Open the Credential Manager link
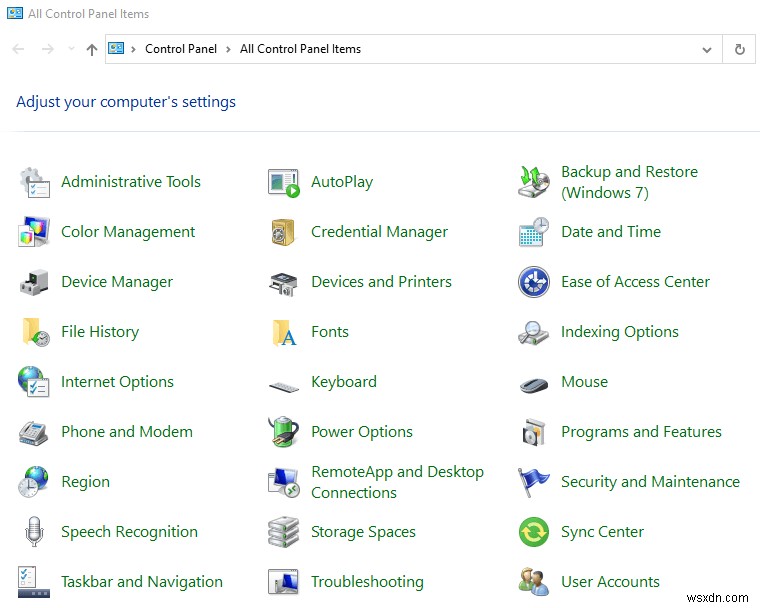The width and height of the screenshot is (760, 608). pyautogui.click(x=380, y=232)
